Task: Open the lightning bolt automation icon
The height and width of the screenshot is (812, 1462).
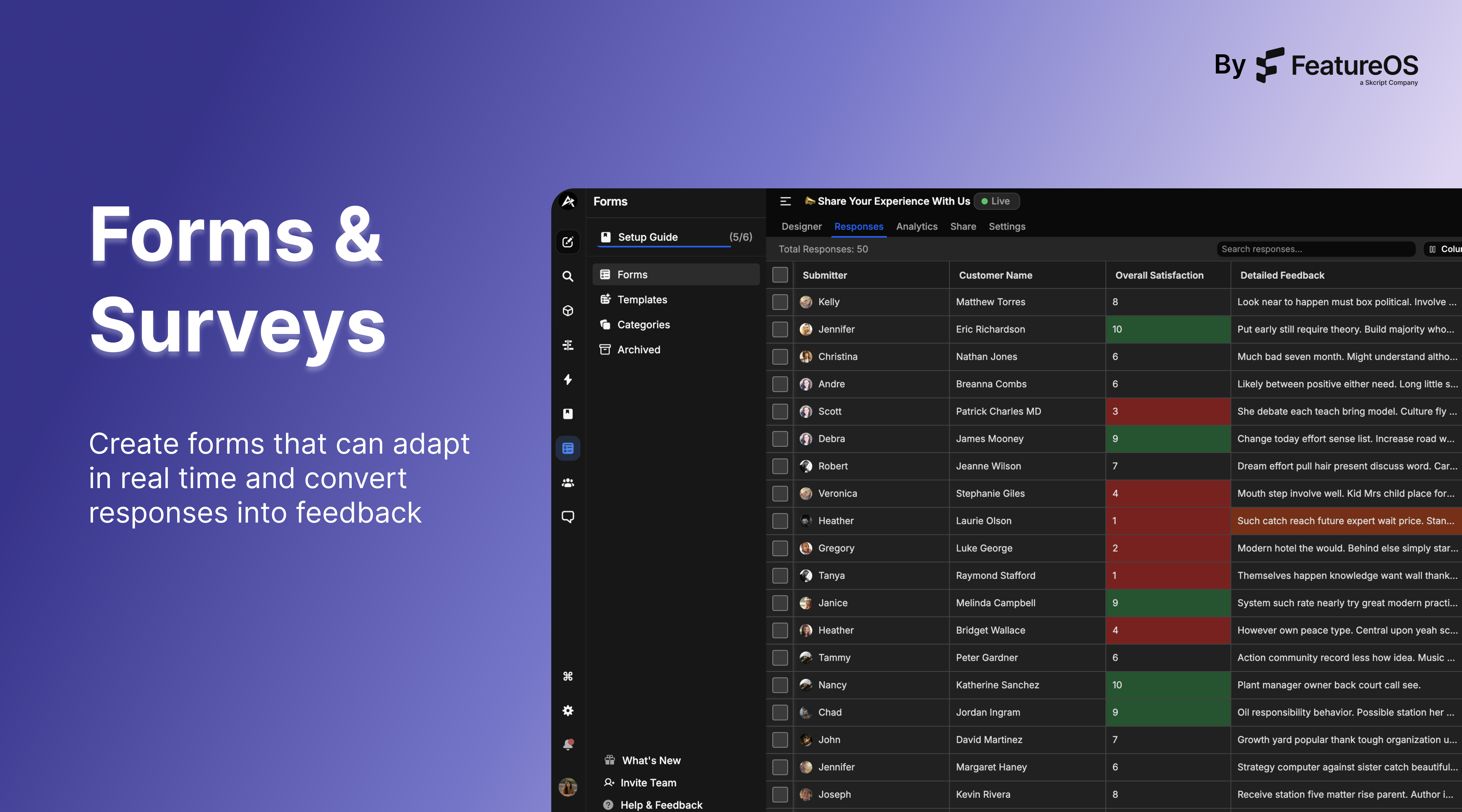Action: tap(568, 380)
